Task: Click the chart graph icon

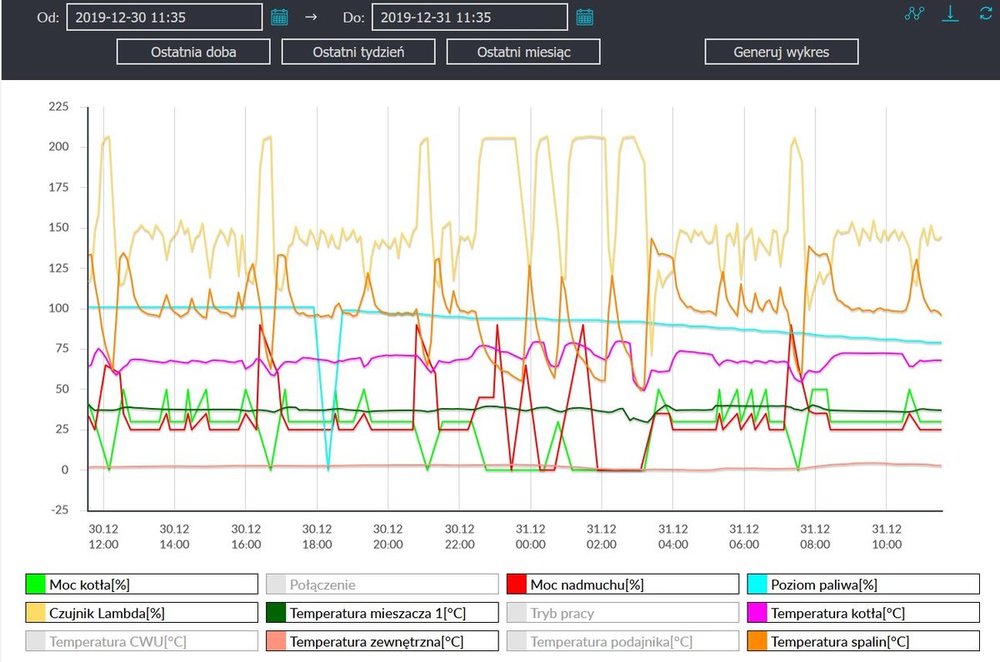Action: pos(912,14)
